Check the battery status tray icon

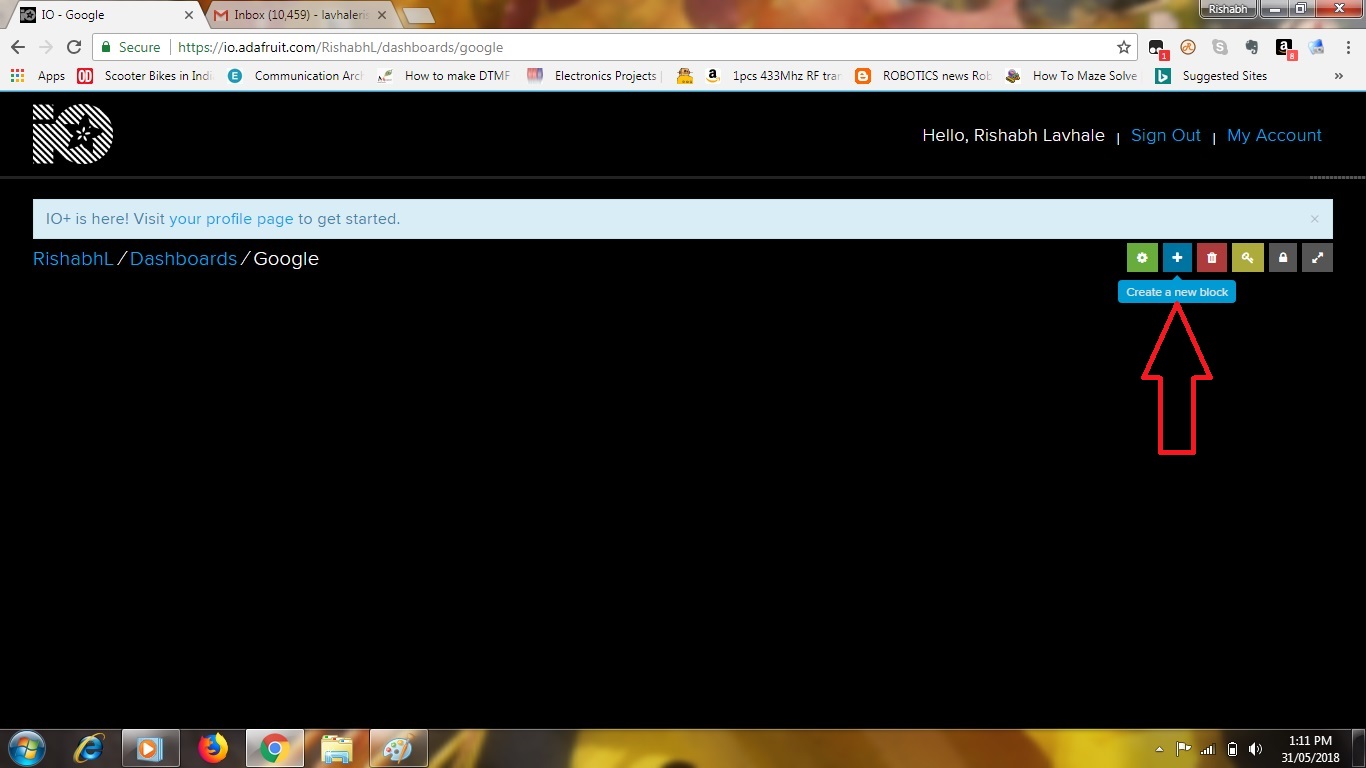pyautogui.click(x=1232, y=749)
